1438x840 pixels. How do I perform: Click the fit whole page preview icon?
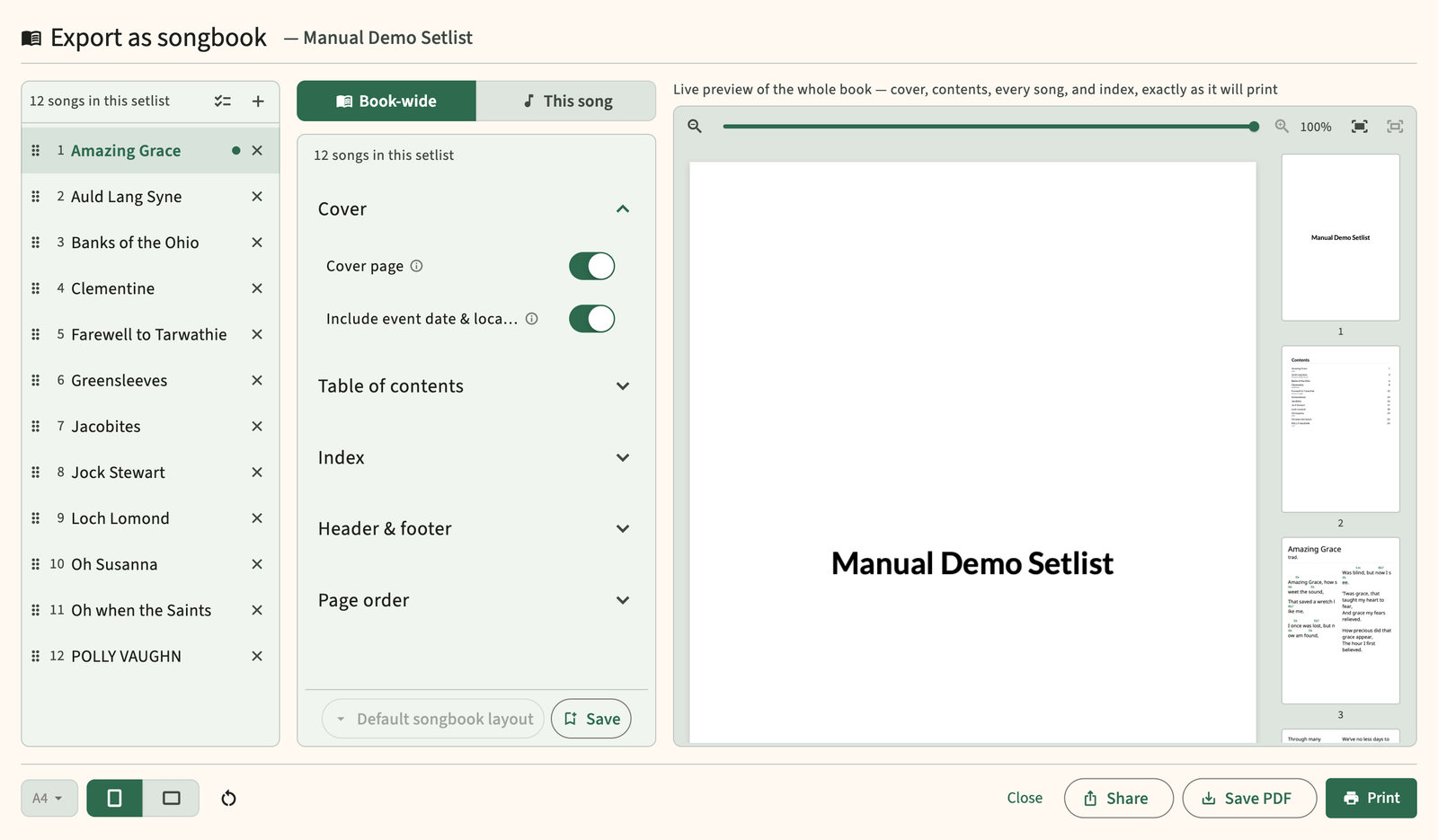coord(1395,127)
